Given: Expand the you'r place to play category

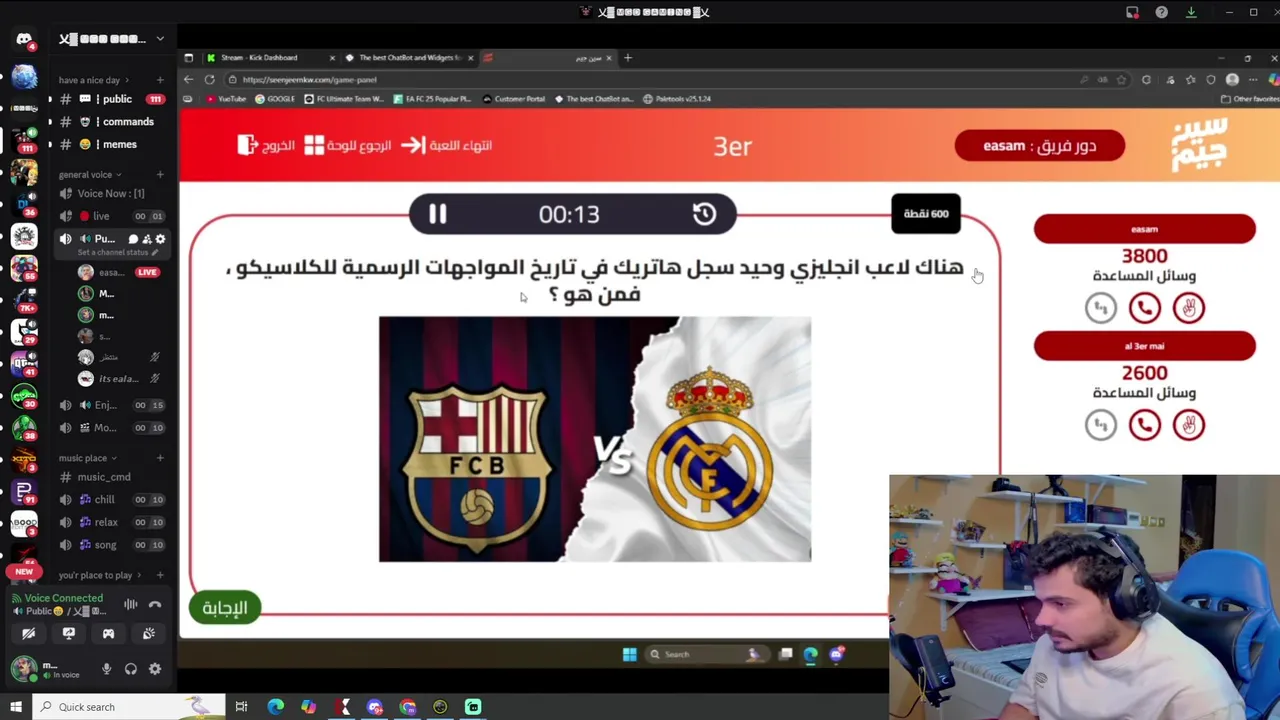Looking at the screenshot, I should 100,575.
